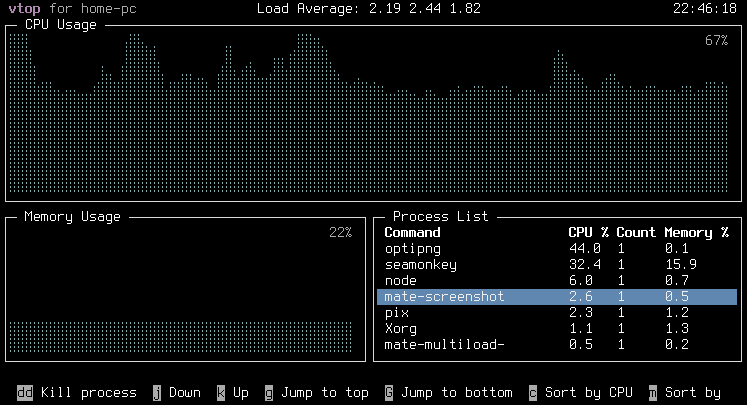747x405 pixels.
Task: Click the Memory Usage panel title
Action: pyautogui.click(x=72, y=217)
